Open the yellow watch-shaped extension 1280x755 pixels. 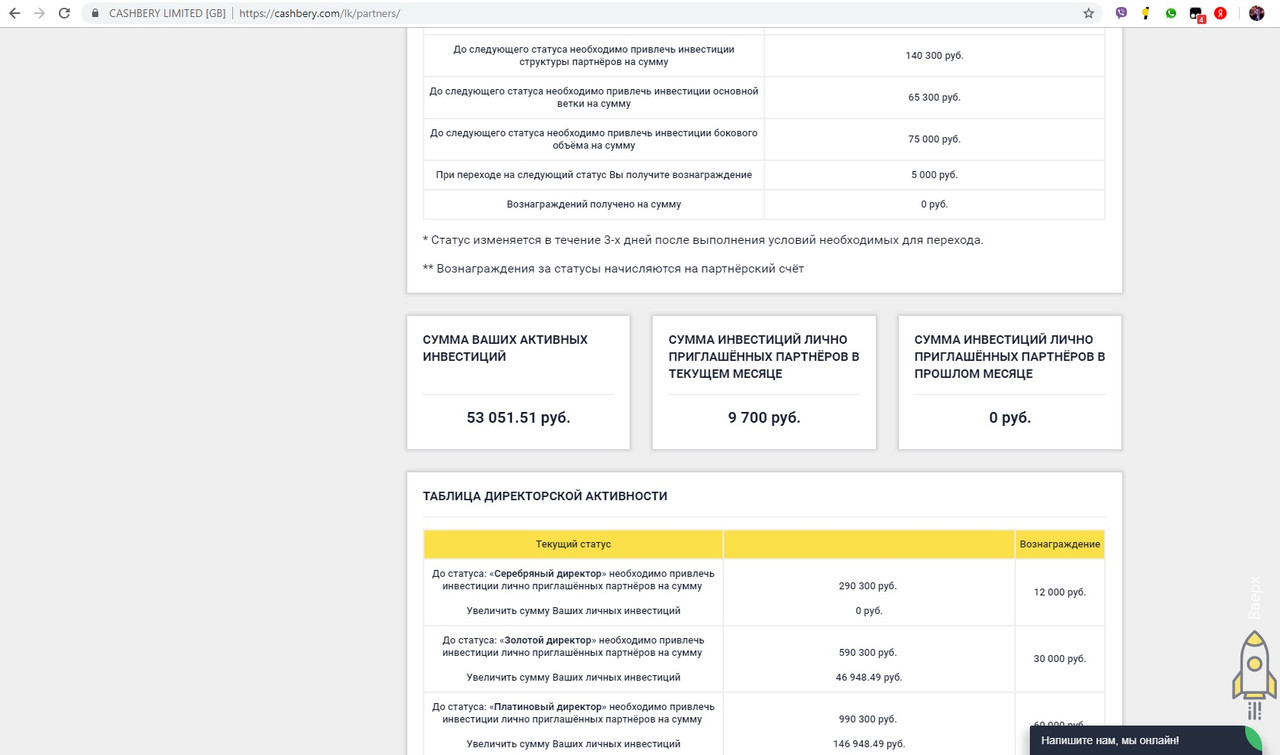click(1146, 14)
